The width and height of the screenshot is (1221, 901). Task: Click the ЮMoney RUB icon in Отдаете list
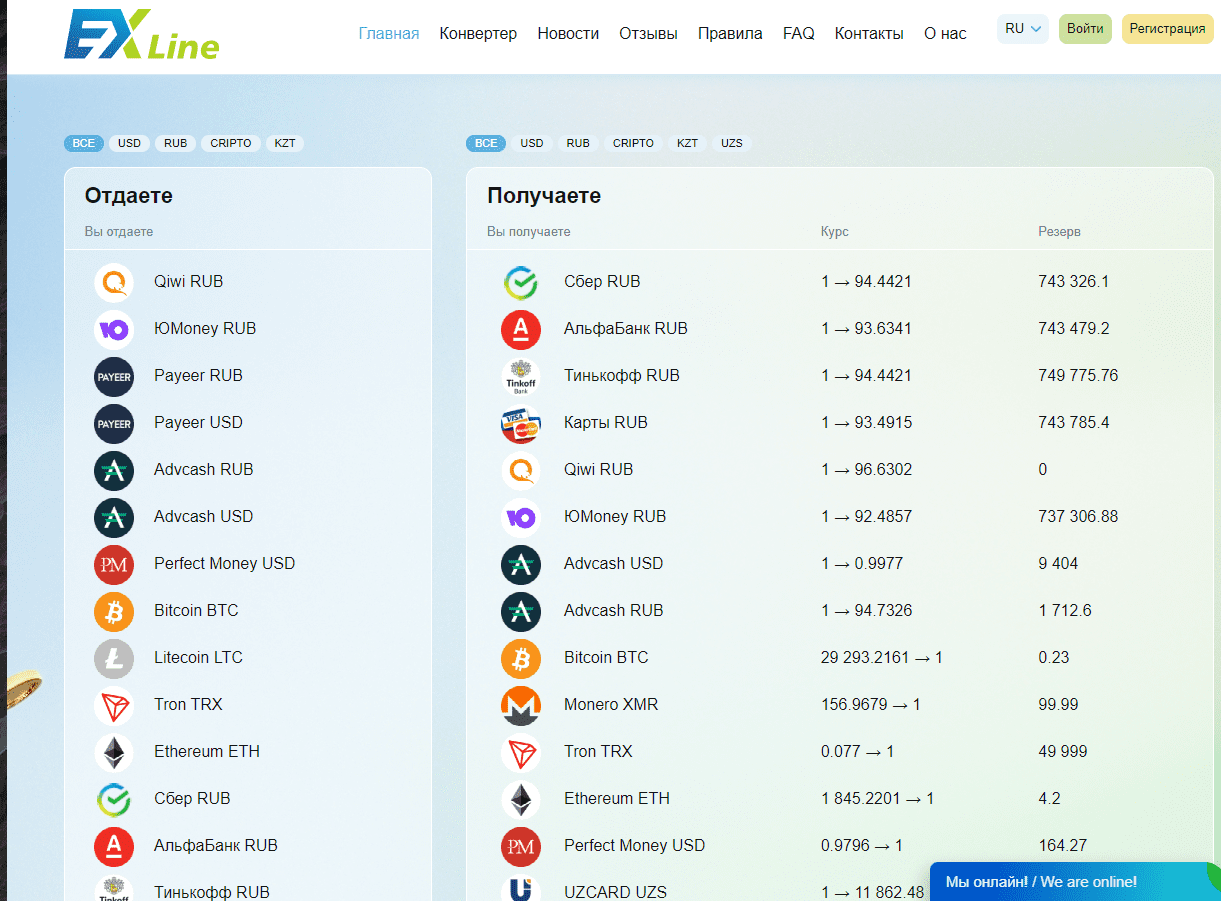114,329
